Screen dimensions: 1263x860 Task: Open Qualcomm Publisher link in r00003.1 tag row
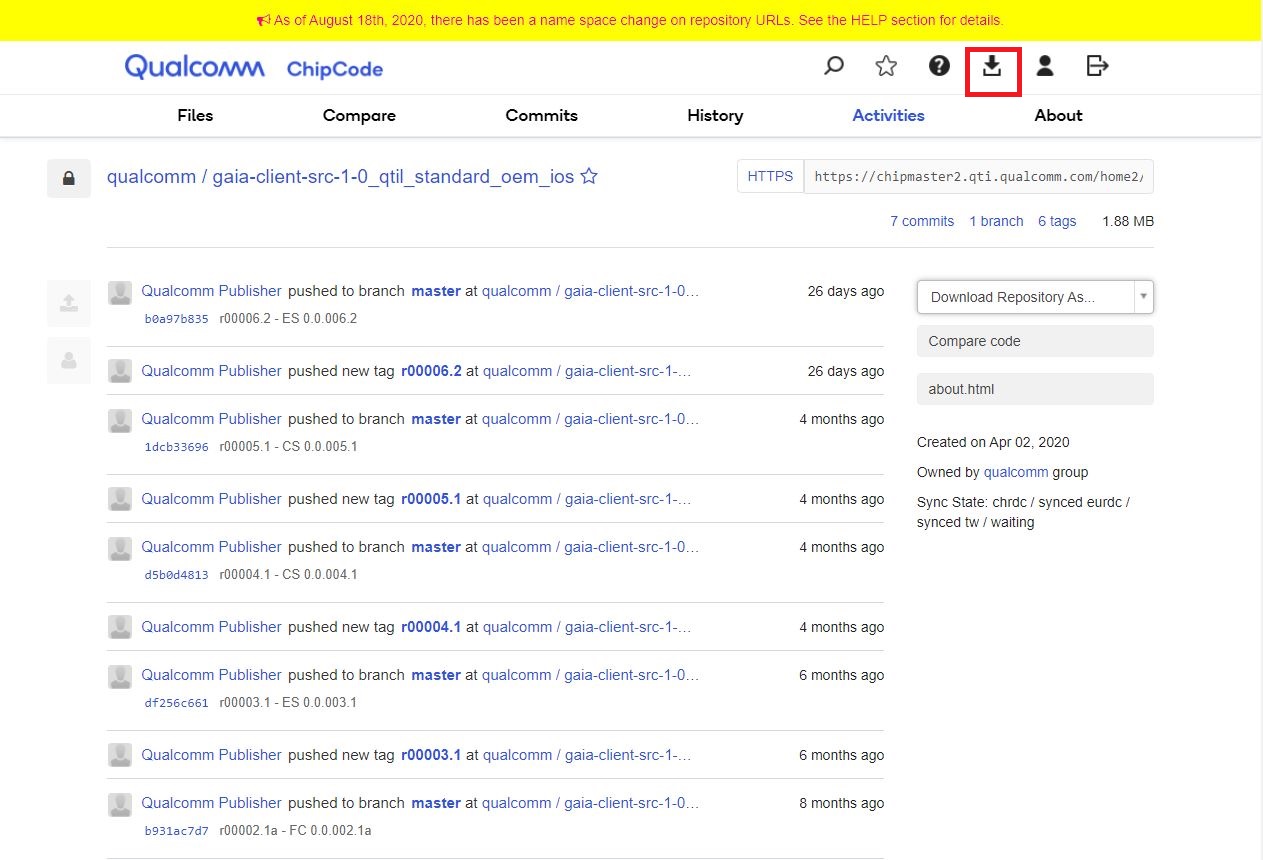[212, 755]
